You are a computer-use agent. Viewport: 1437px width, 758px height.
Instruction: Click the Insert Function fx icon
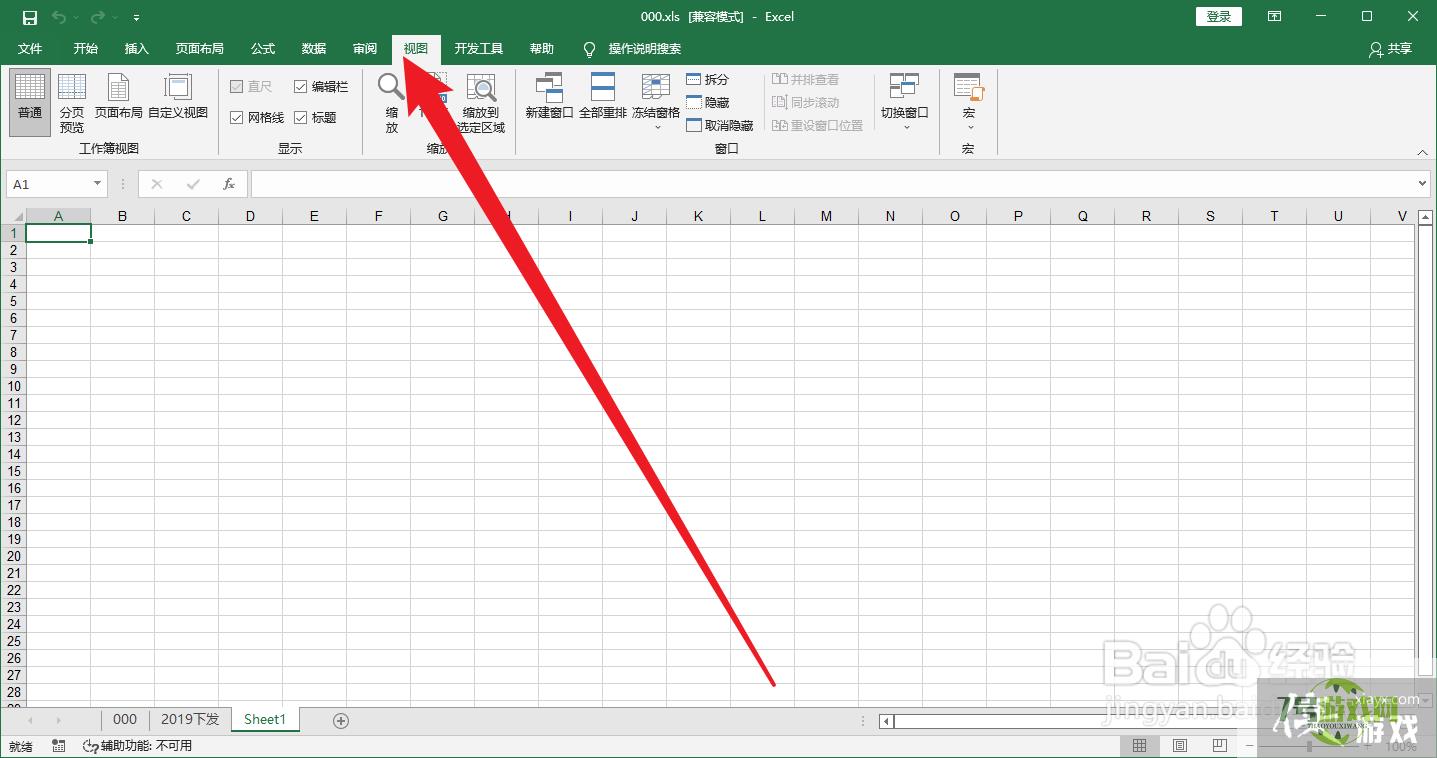coord(229,184)
